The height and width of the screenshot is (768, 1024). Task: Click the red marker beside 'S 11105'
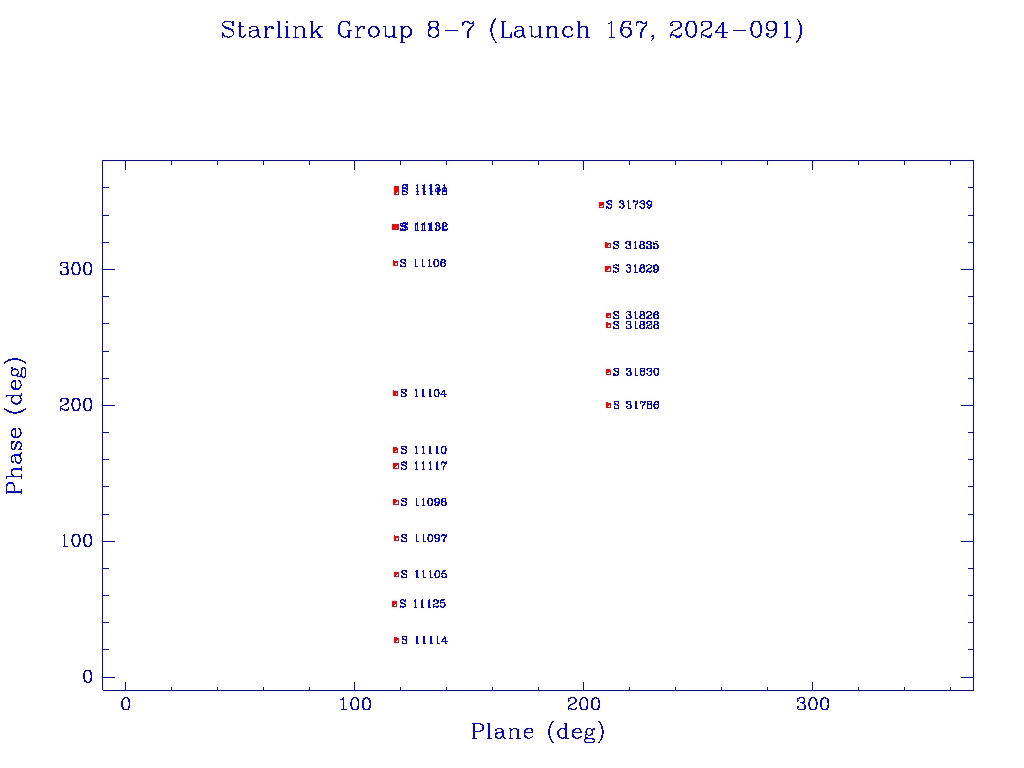tap(396, 575)
